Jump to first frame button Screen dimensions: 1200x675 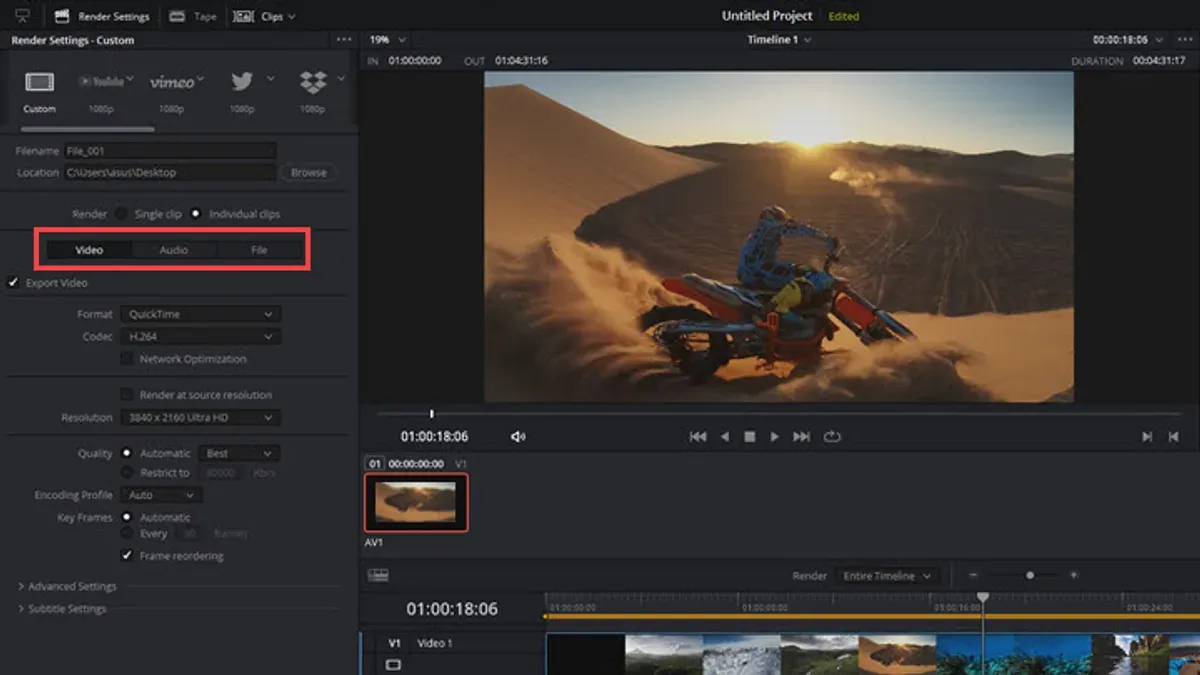tap(698, 437)
